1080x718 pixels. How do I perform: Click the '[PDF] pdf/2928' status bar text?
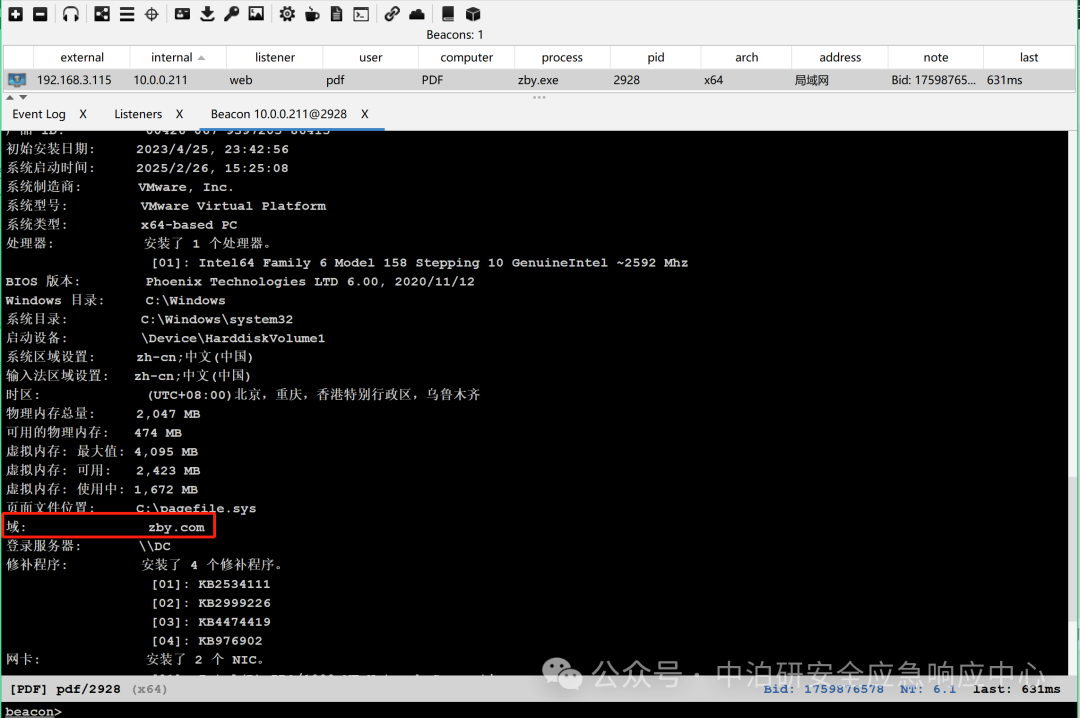pos(65,689)
